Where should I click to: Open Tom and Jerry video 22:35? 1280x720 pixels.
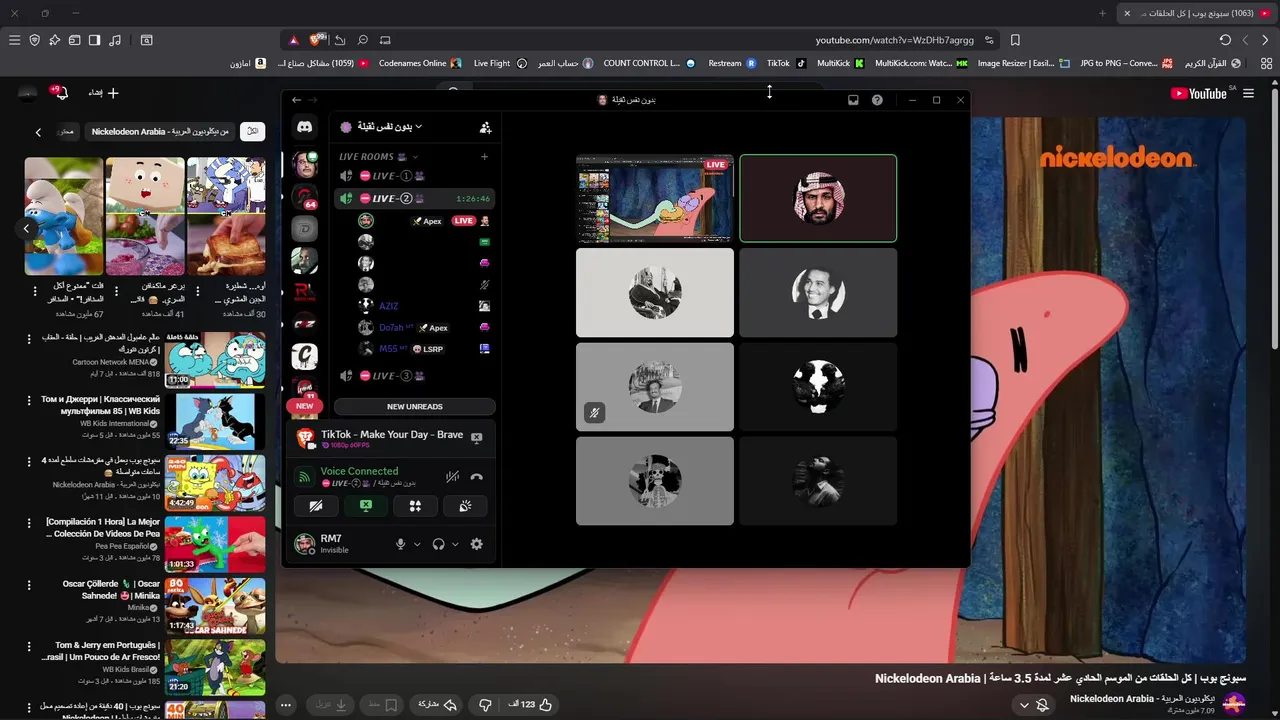coord(215,421)
